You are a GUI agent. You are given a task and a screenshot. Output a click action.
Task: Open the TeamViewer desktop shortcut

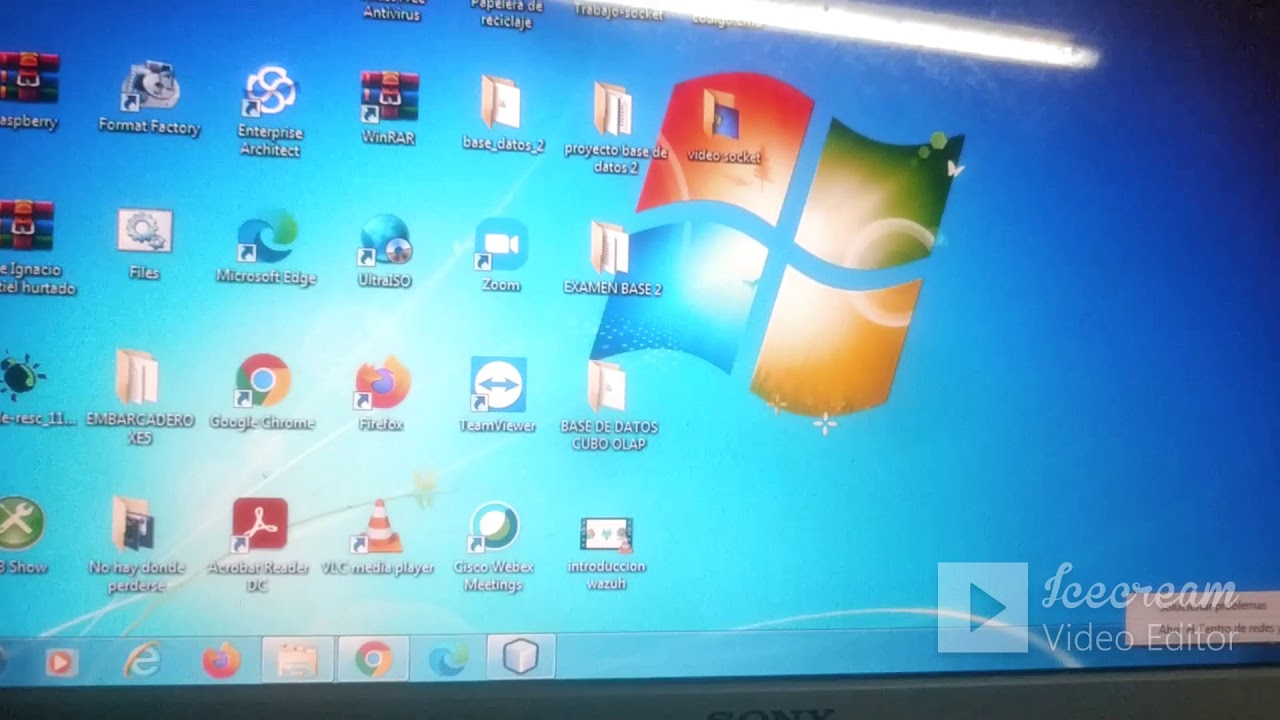click(498, 395)
